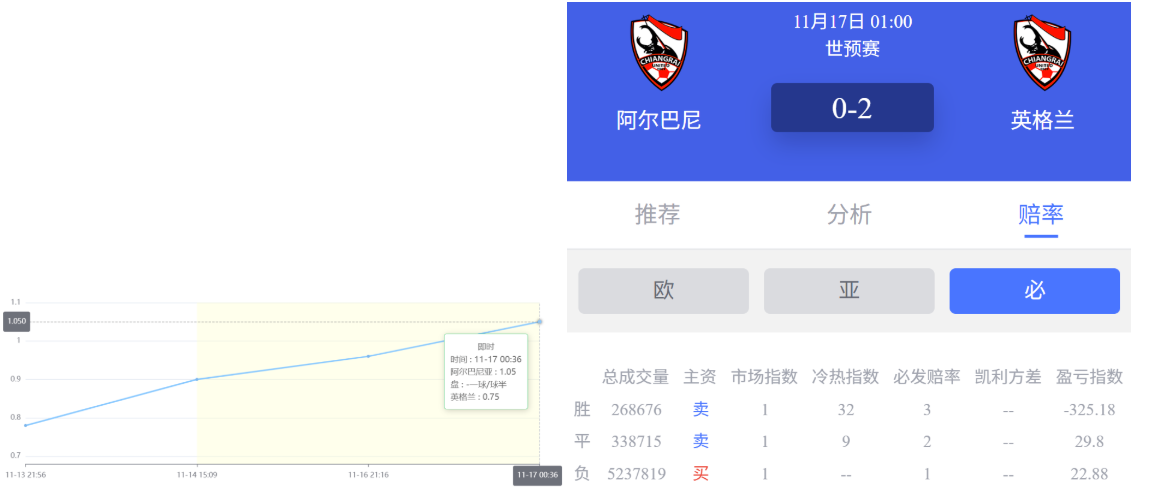Click the blue 卖 in the 胜 row
Viewport: 1167px width, 500px height.
click(700, 410)
